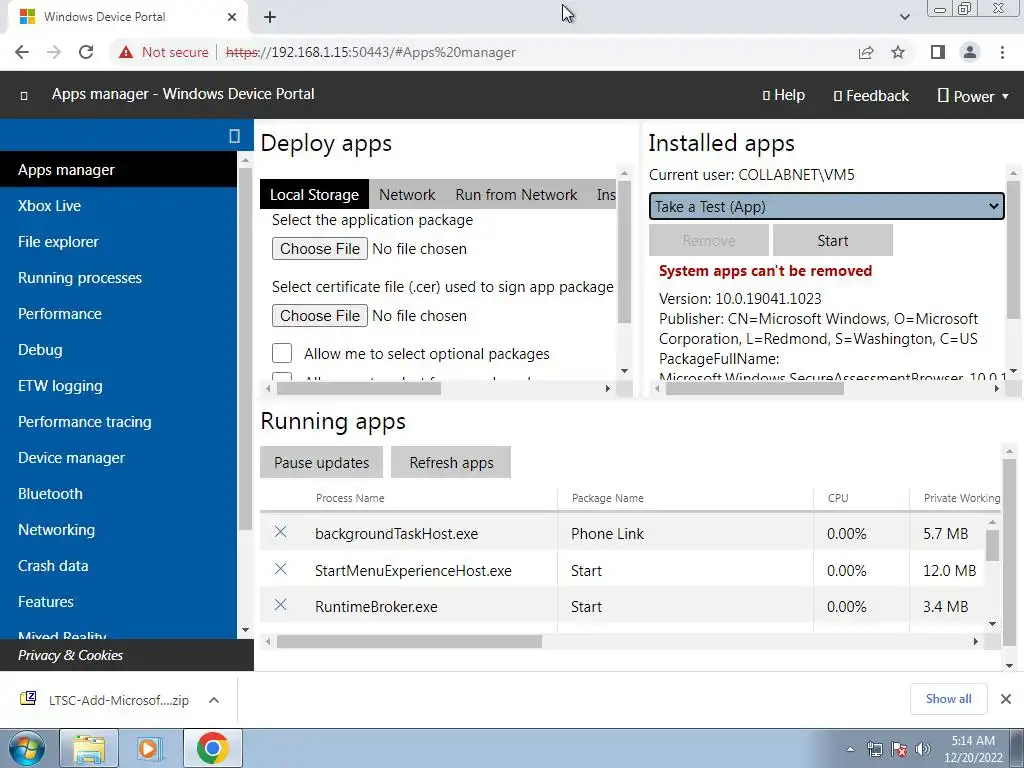Reload the Windows Device Portal page
Image resolution: width=1024 pixels, height=768 pixels.
pyautogui.click(x=86, y=52)
